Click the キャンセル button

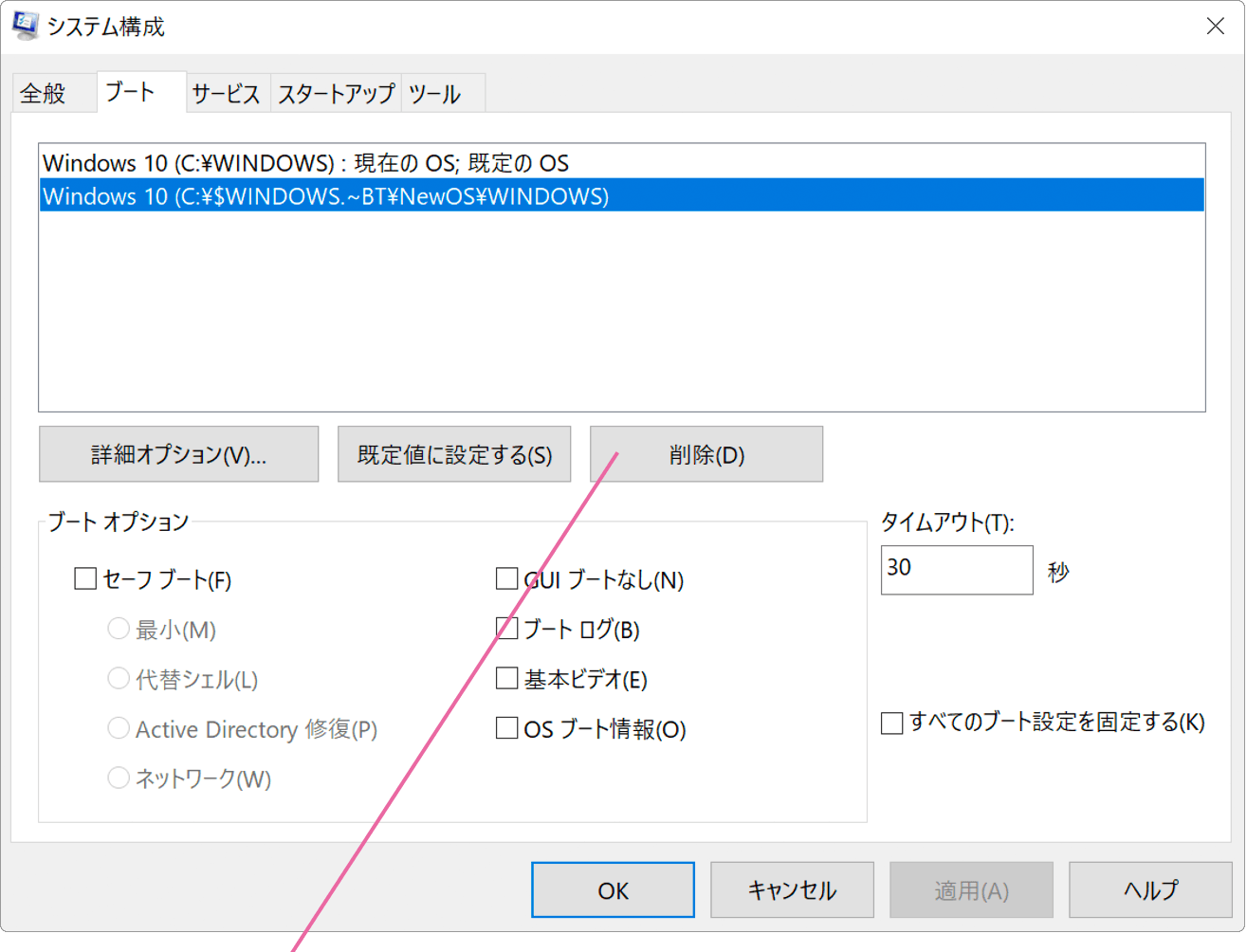tap(792, 889)
